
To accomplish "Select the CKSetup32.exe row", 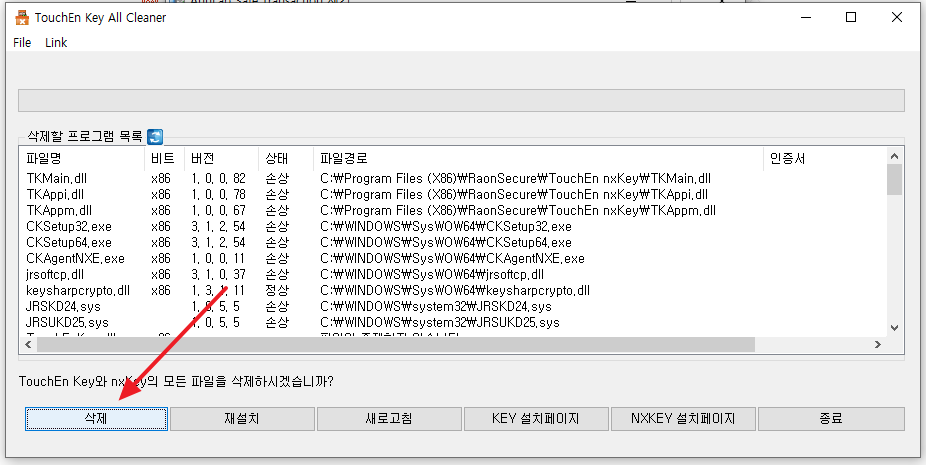I will point(454,226).
